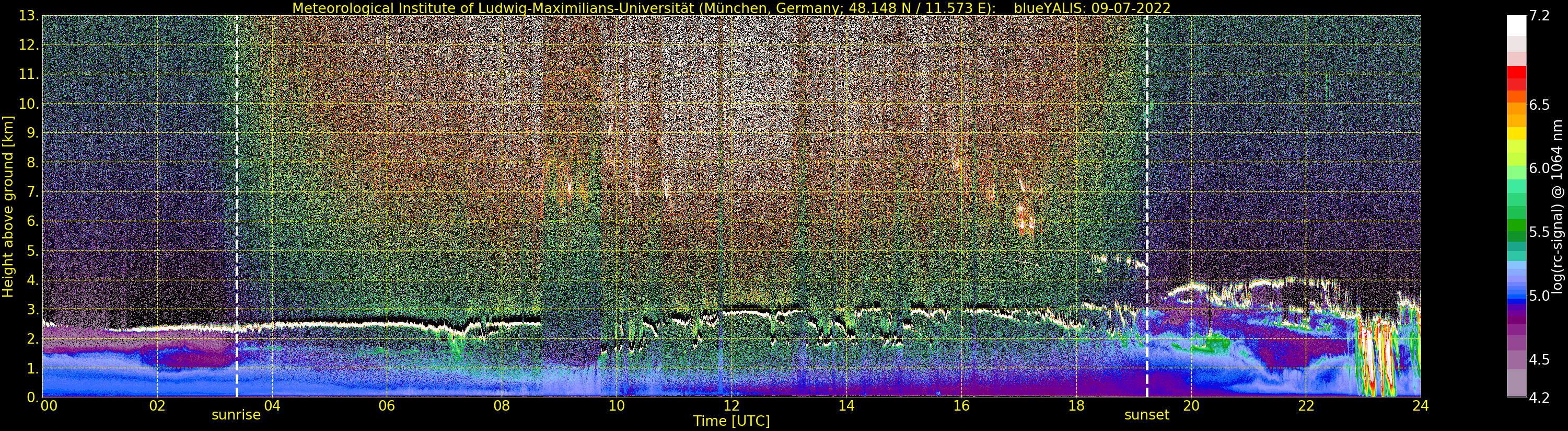Click the colorbar value '5.0'
Image resolution: width=1568 pixels, height=431 pixels.
[1539, 296]
